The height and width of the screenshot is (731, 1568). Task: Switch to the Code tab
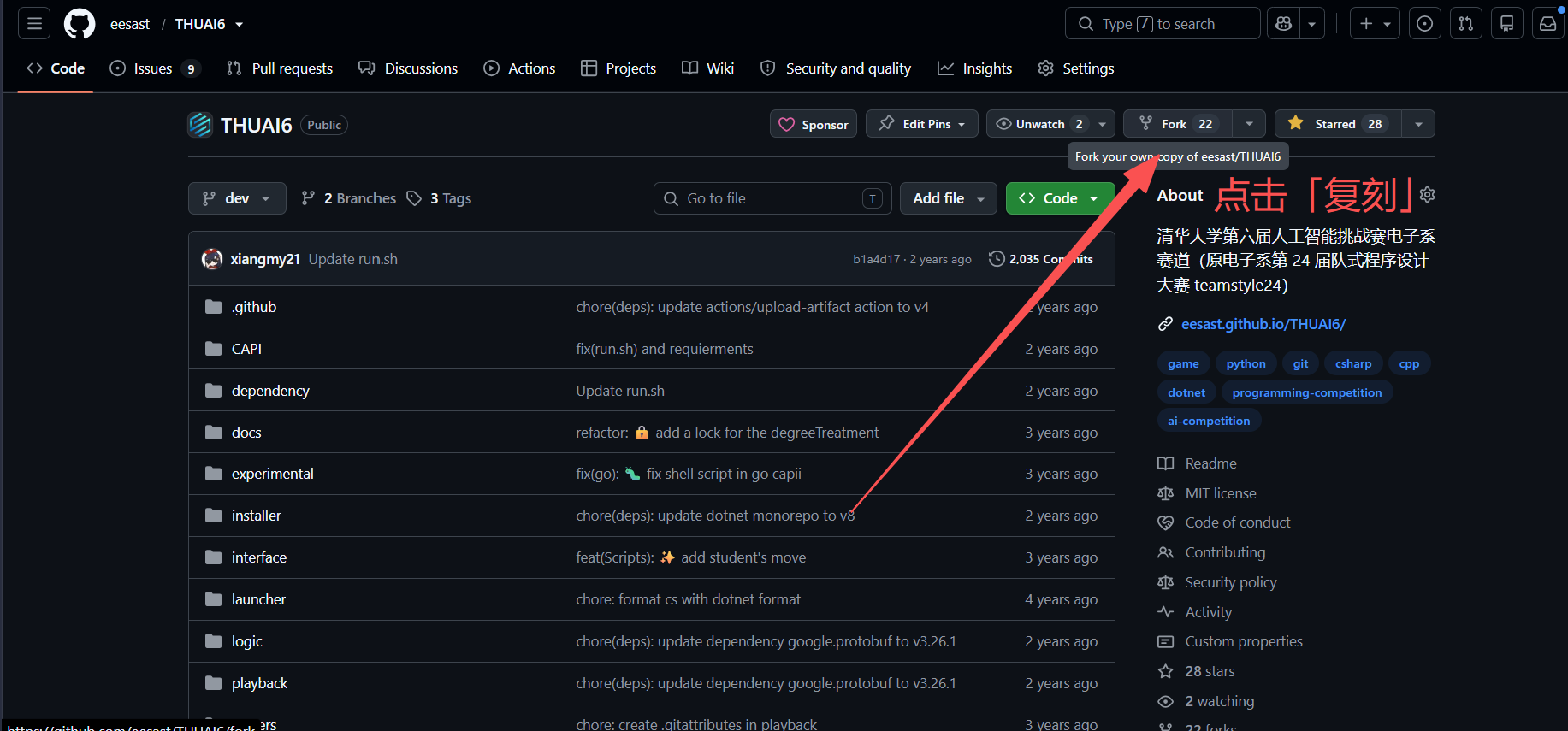[56, 68]
